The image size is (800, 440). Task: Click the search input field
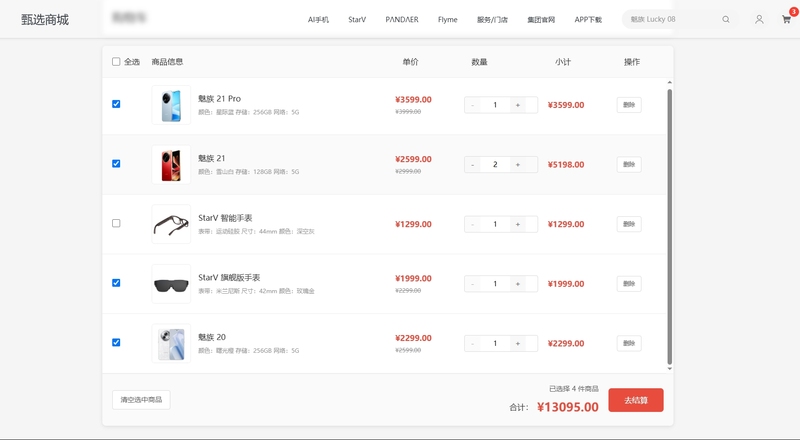coord(671,19)
